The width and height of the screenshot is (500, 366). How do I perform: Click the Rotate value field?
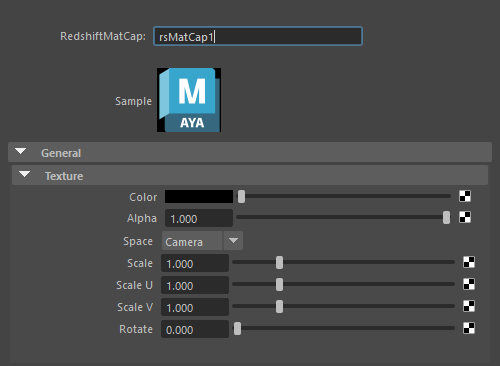[195, 329]
